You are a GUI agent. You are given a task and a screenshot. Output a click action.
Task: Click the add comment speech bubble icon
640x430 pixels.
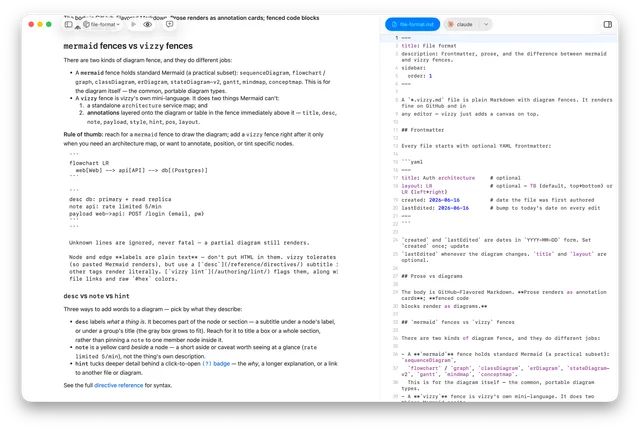point(169,24)
